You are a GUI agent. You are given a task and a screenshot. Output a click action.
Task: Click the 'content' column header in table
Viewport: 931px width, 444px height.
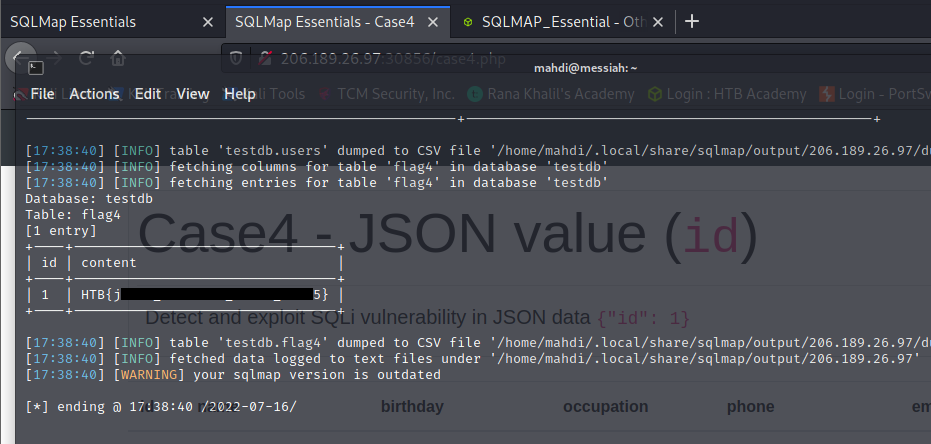pos(109,262)
